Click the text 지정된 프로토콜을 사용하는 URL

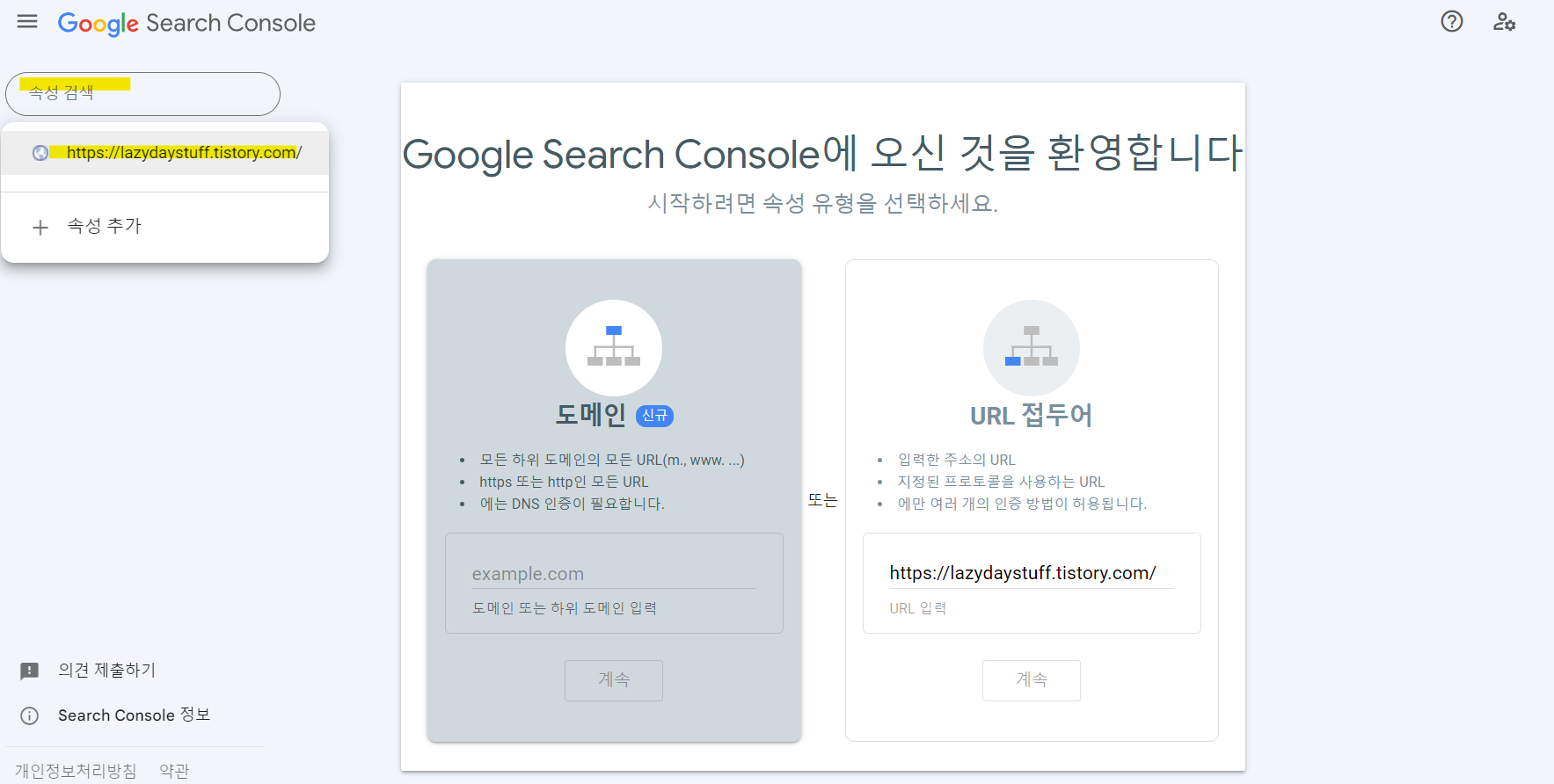point(1001,482)
